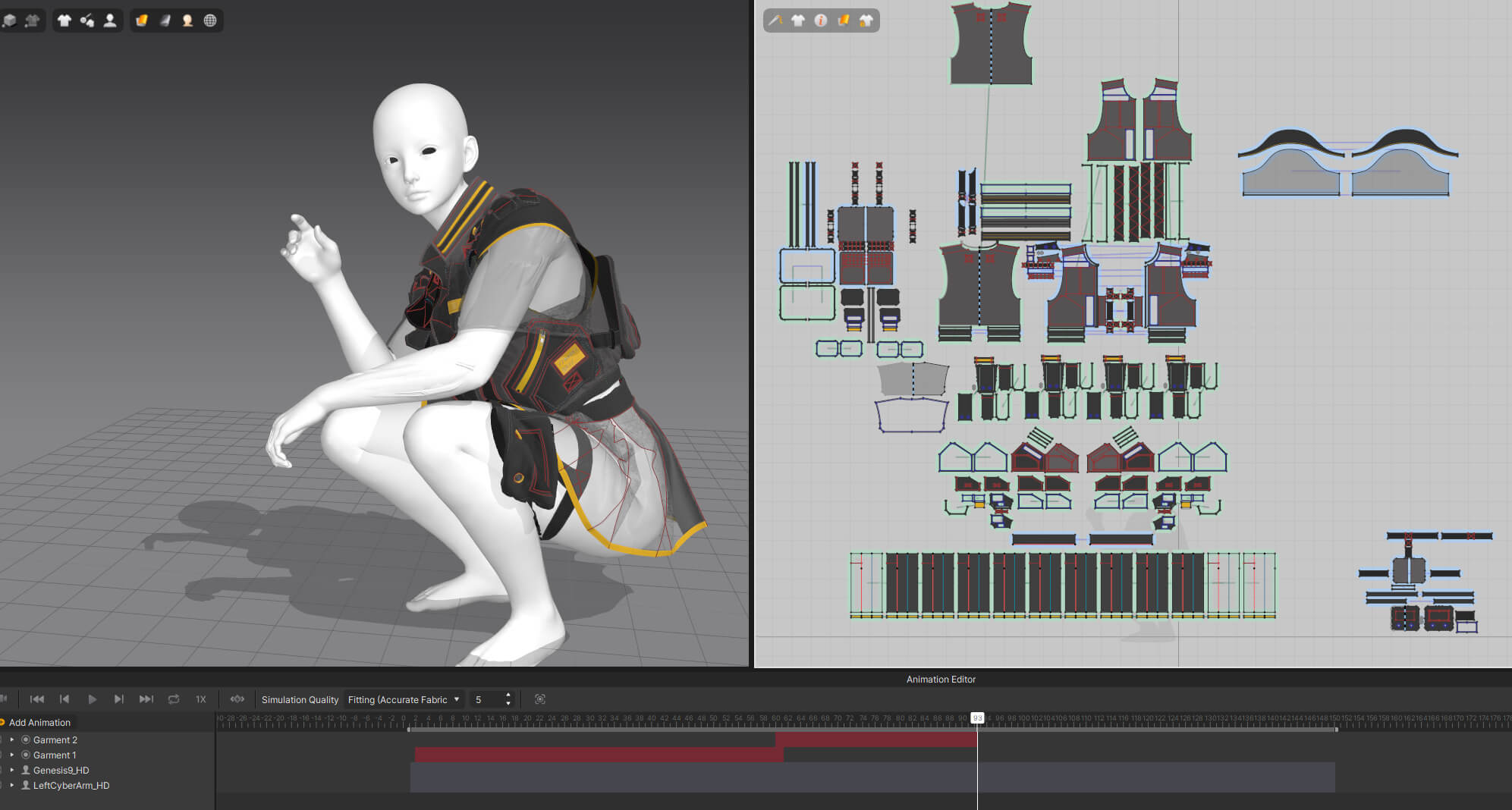Toggle Garment 2 recording circle
The image size is (1512, 810).
[26, 739]
